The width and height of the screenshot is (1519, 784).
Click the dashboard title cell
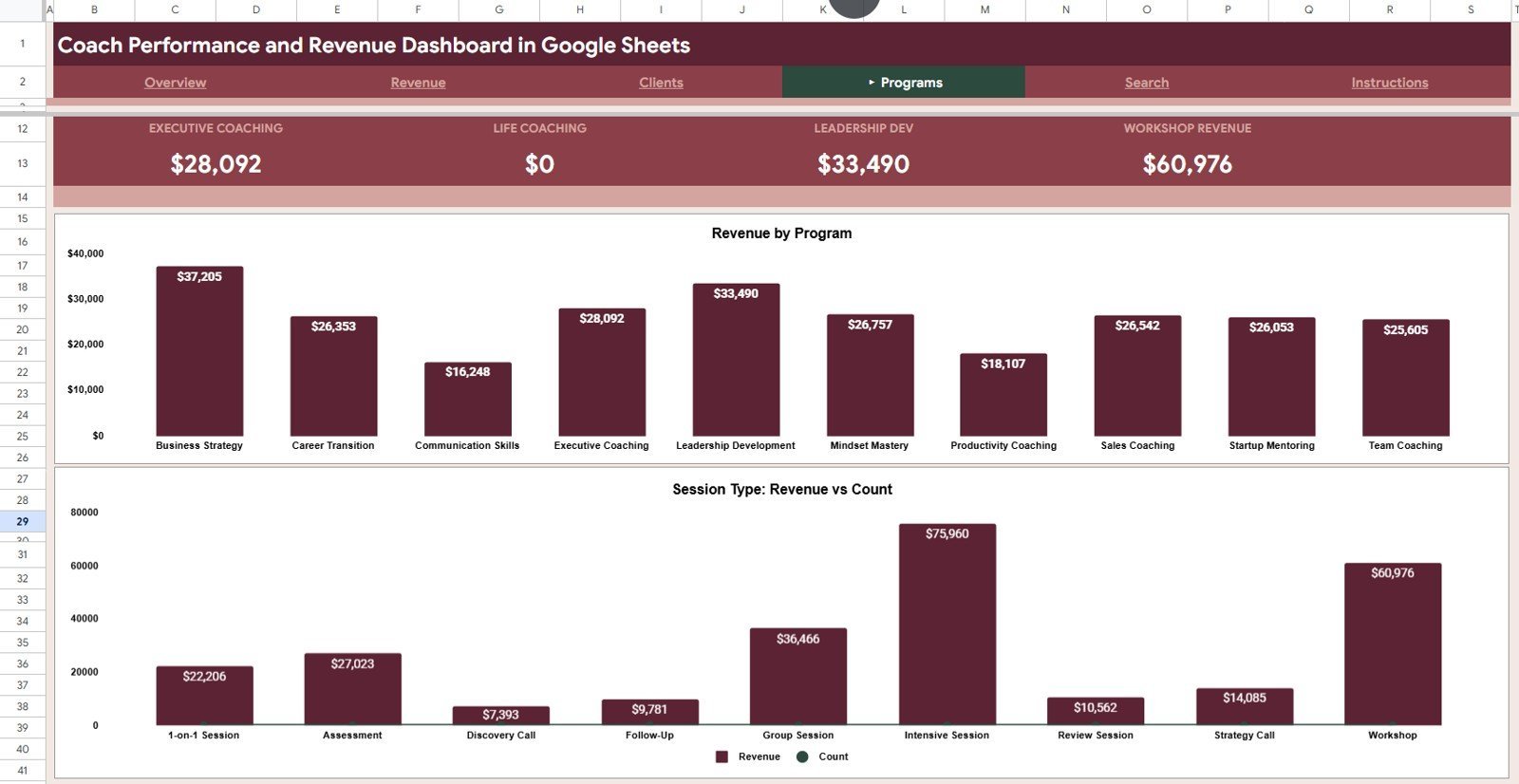[781, 45]
